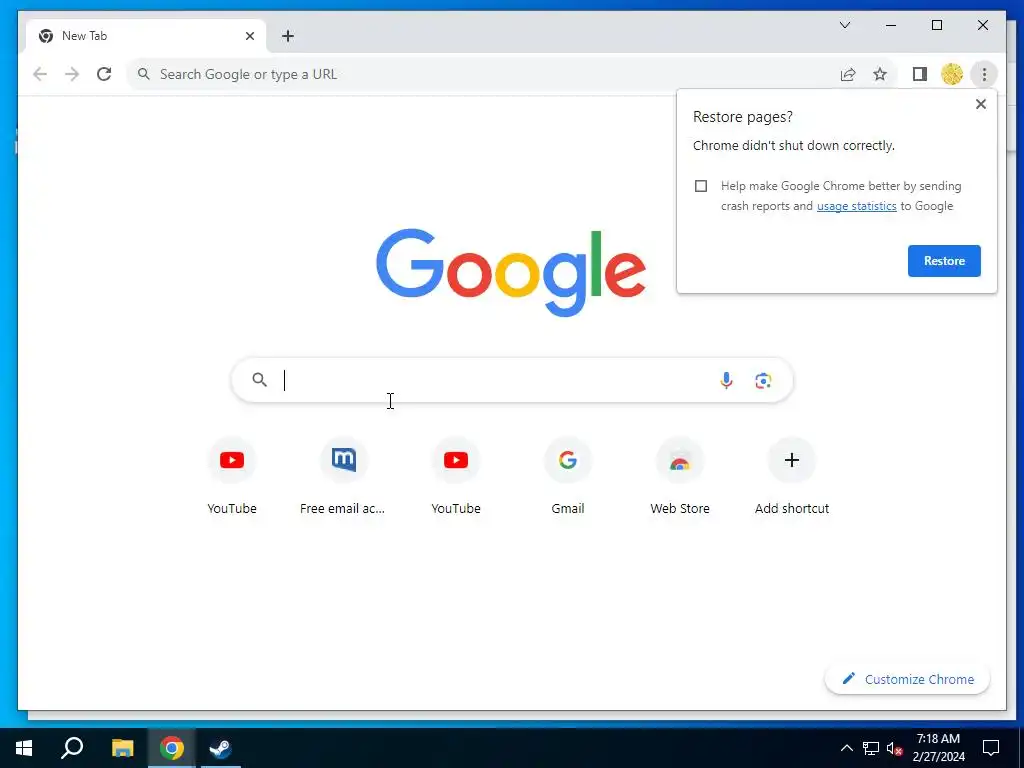The height and width of the screenshot is (768, 1024).
Task: Search by image with Google Lens icon
Action: coord(763,380)
